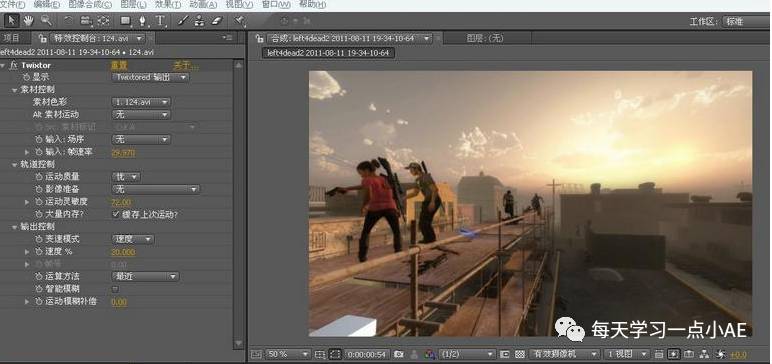This screenshot has height=364, width=772.
Task: Switch to the 项目 panel tab
Action: coord(12,38)
